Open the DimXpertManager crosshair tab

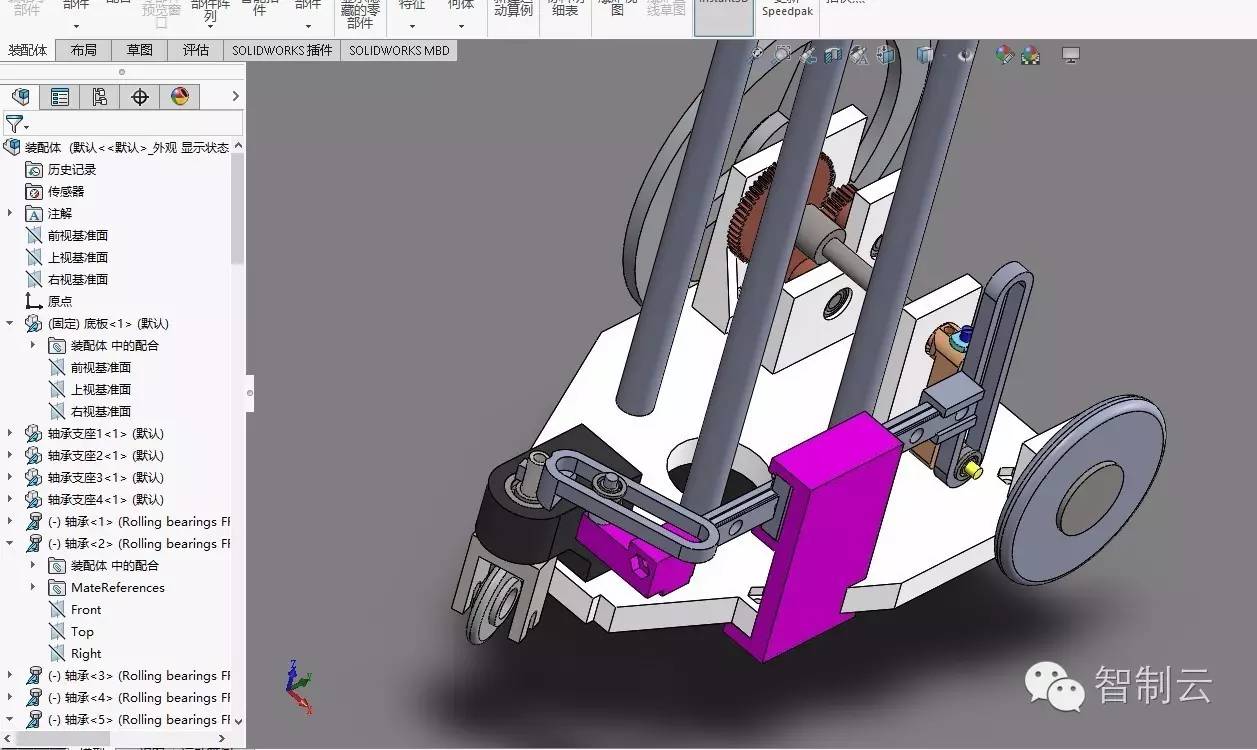coord(140,96)
